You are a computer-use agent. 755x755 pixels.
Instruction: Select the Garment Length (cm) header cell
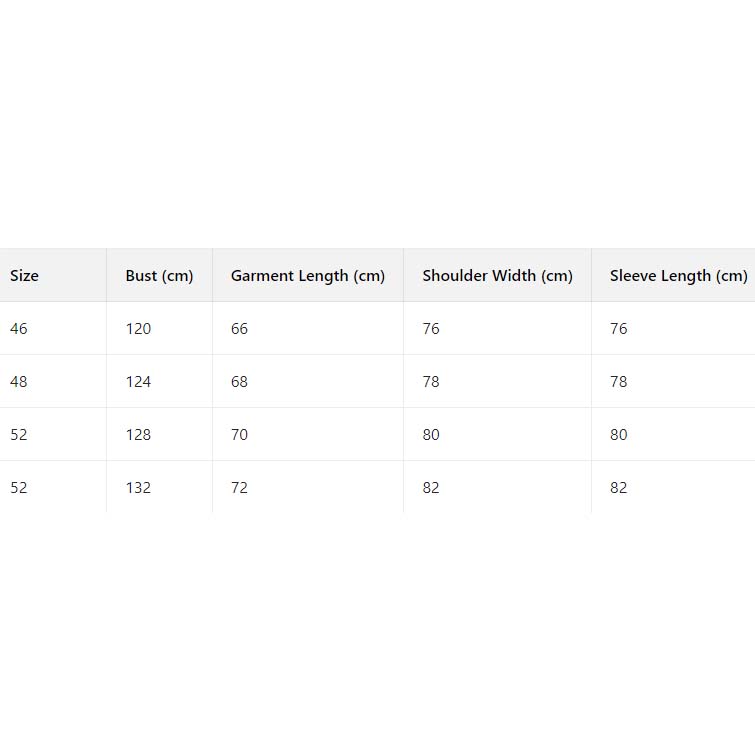[307, 276]
